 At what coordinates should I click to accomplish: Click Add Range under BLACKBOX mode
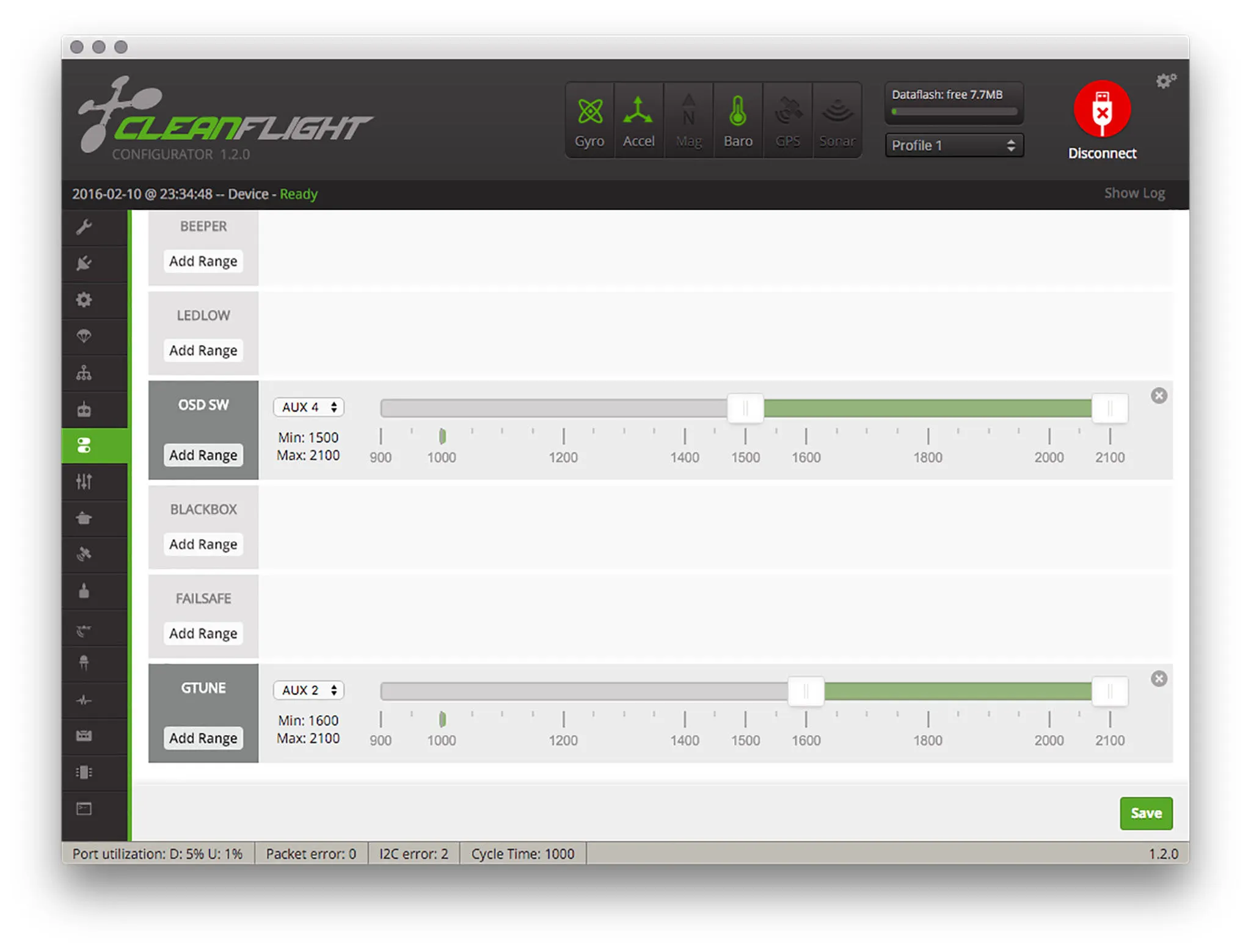pos(203,544)
